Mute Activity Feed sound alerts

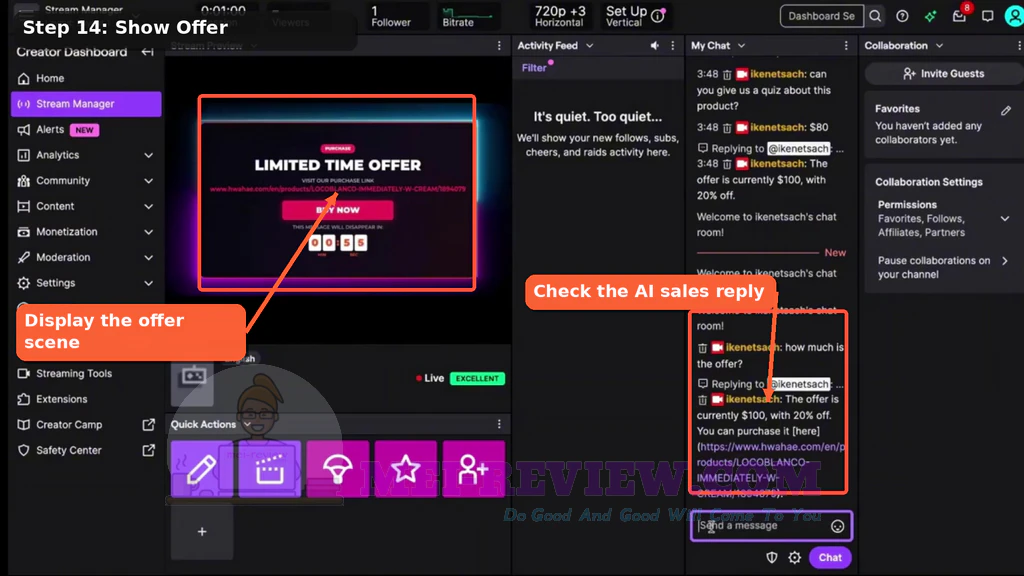tap(654, 46)
